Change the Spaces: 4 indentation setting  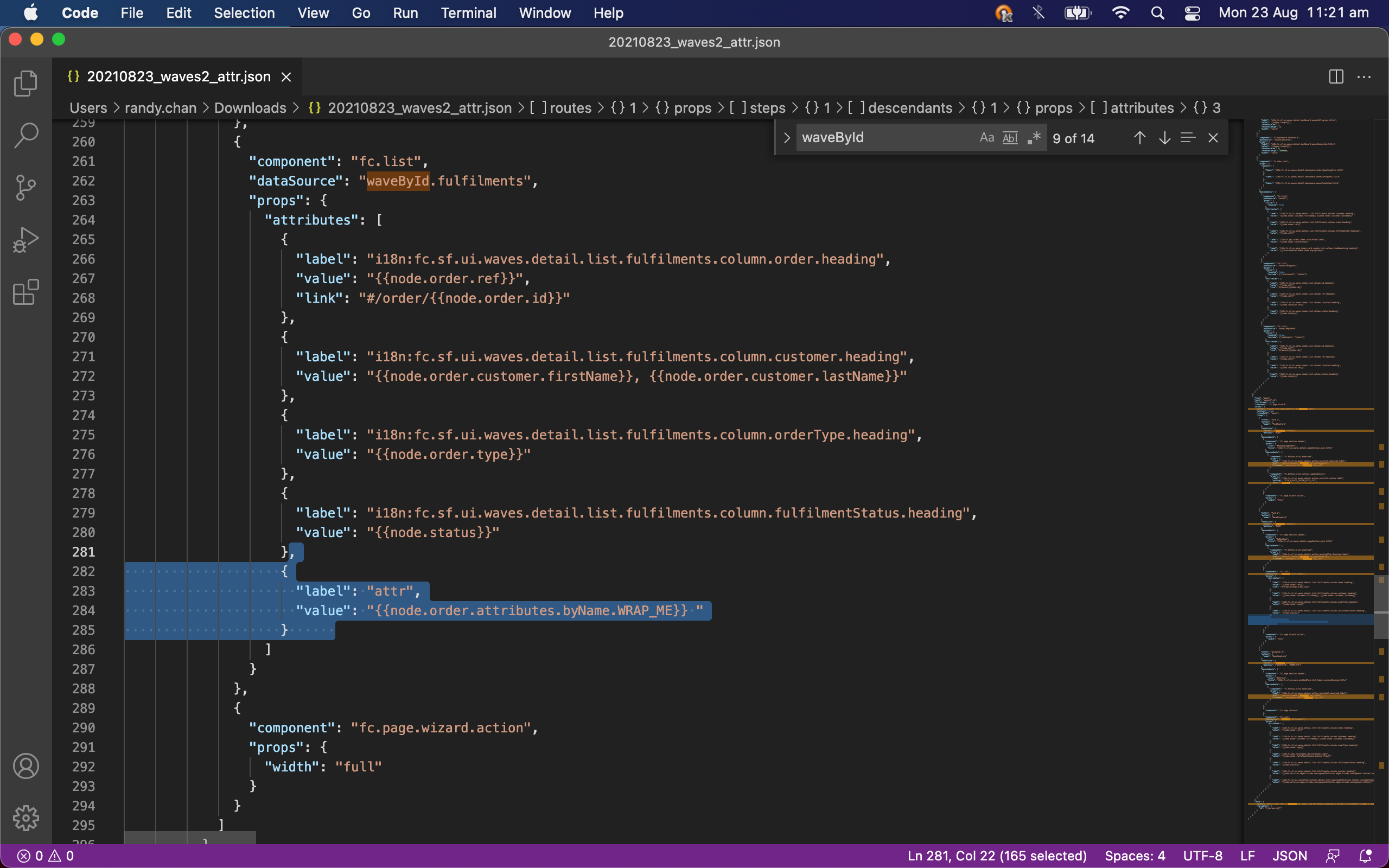coord(1134,856)
